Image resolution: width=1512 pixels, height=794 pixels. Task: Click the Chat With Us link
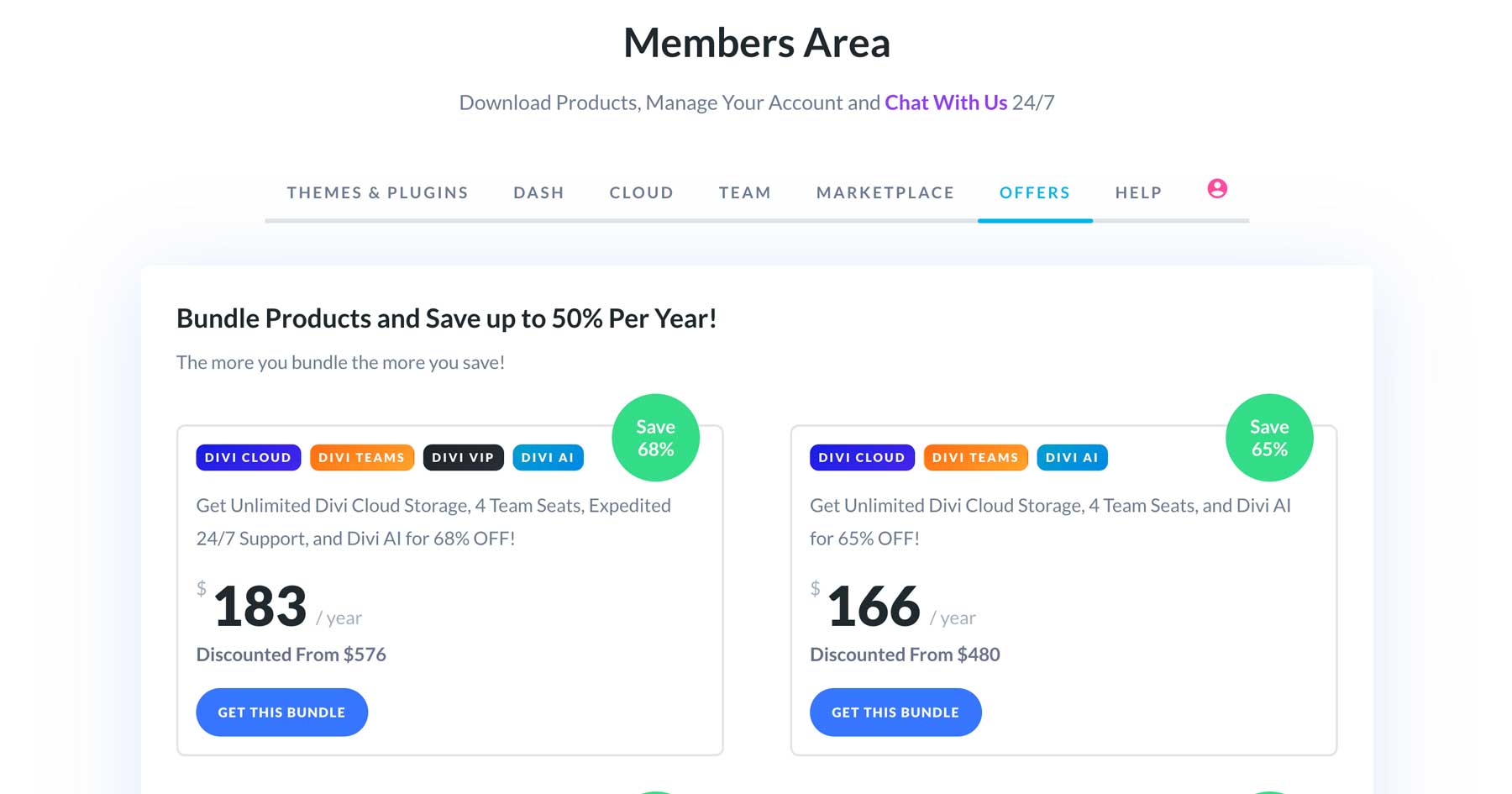tap(945, 102)
